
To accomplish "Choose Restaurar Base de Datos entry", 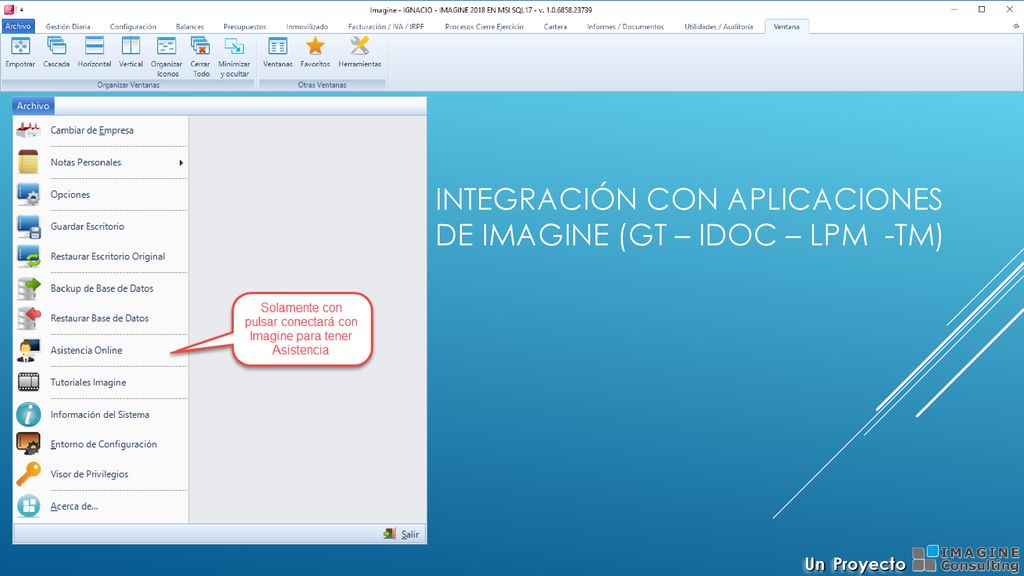I will 101,318.
